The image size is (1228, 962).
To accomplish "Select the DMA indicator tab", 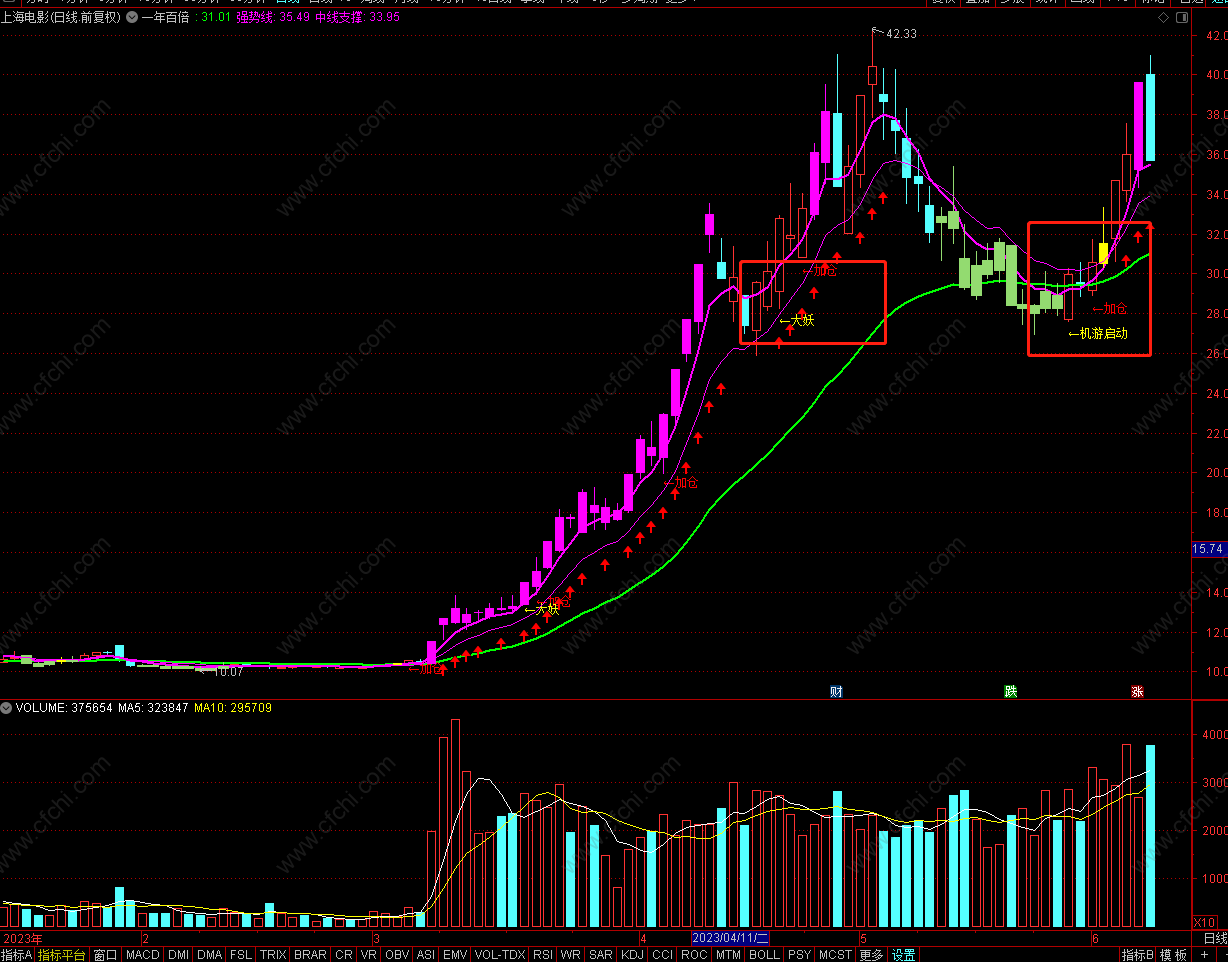I will pyautogui.click(x=209, y=955).
